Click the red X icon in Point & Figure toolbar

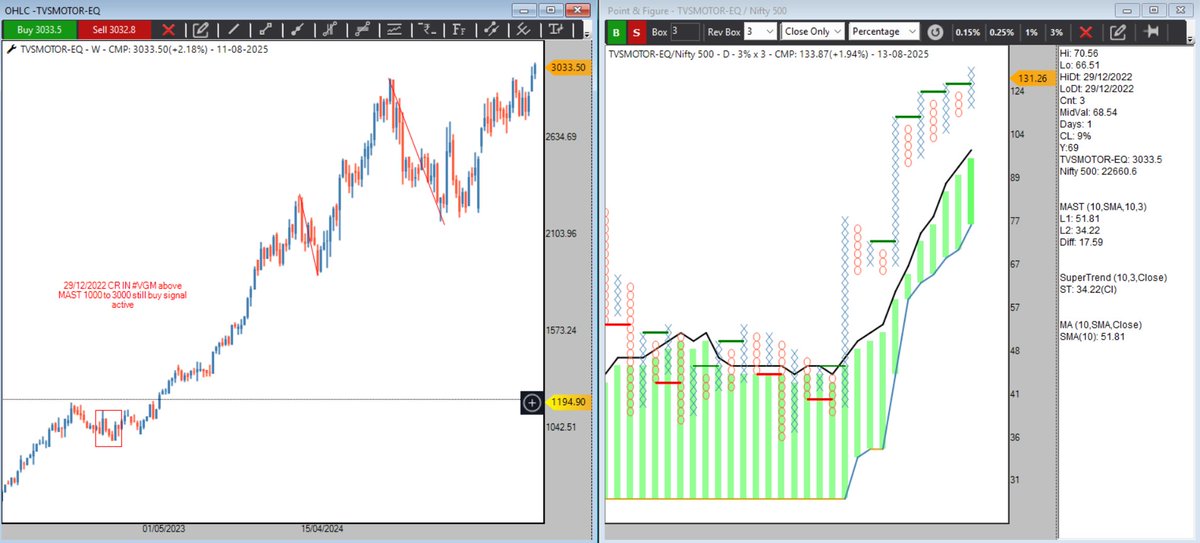click(x=1087, y=32)
